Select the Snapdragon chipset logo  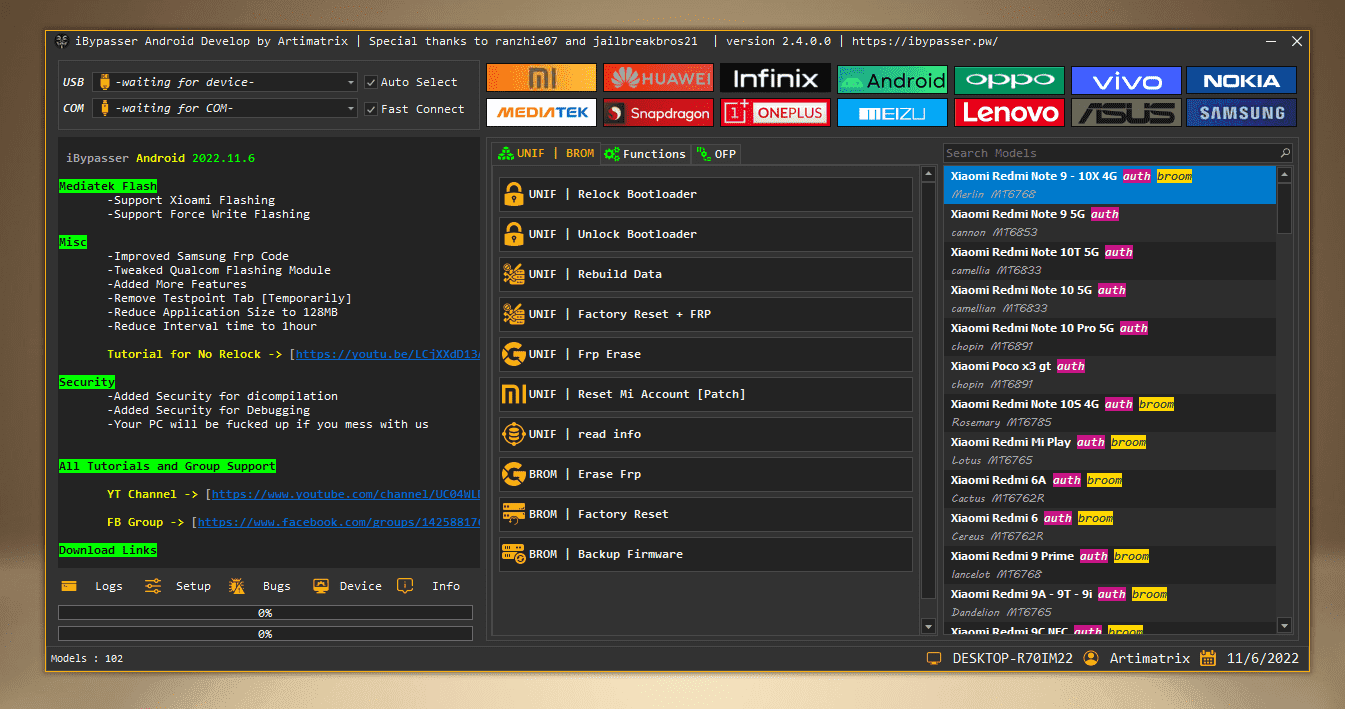658,113
